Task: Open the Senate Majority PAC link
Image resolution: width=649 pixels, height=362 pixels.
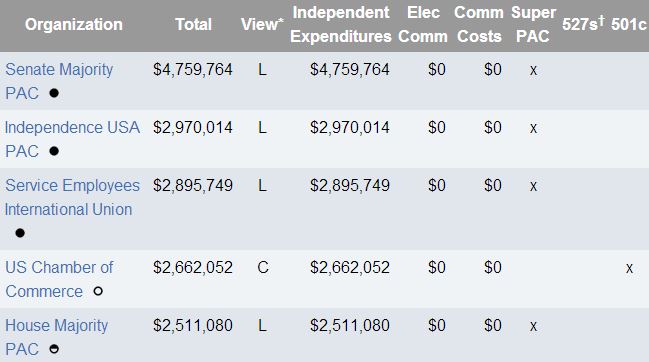Action: (59, 81)
